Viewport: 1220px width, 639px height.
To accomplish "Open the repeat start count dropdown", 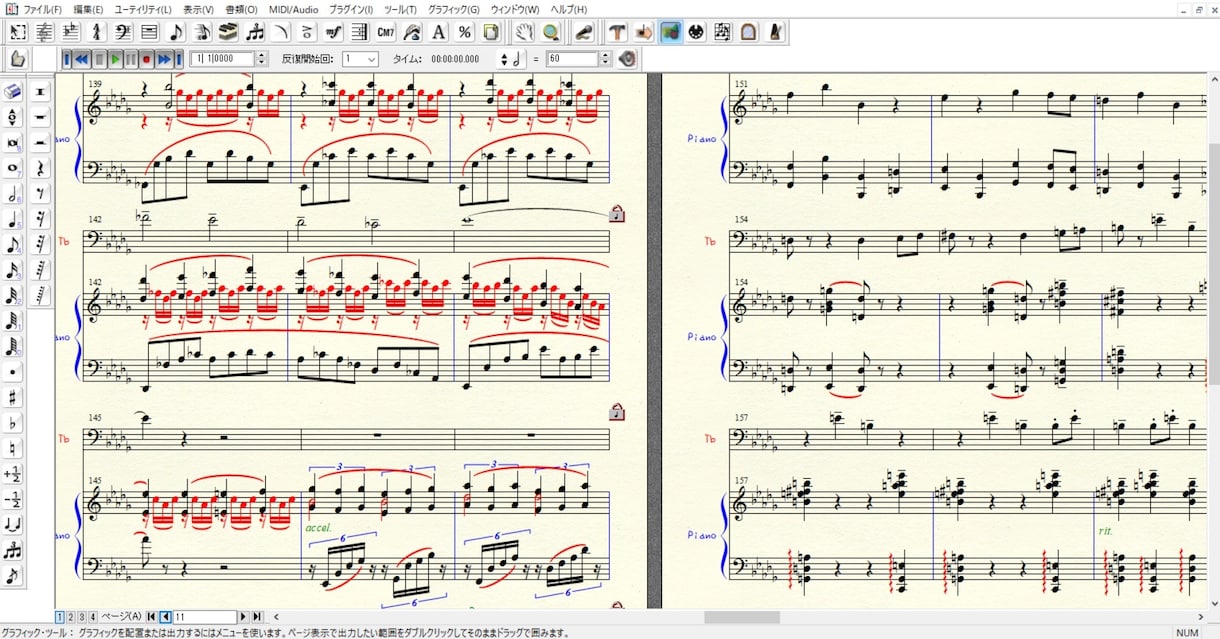I will (360, 59).
